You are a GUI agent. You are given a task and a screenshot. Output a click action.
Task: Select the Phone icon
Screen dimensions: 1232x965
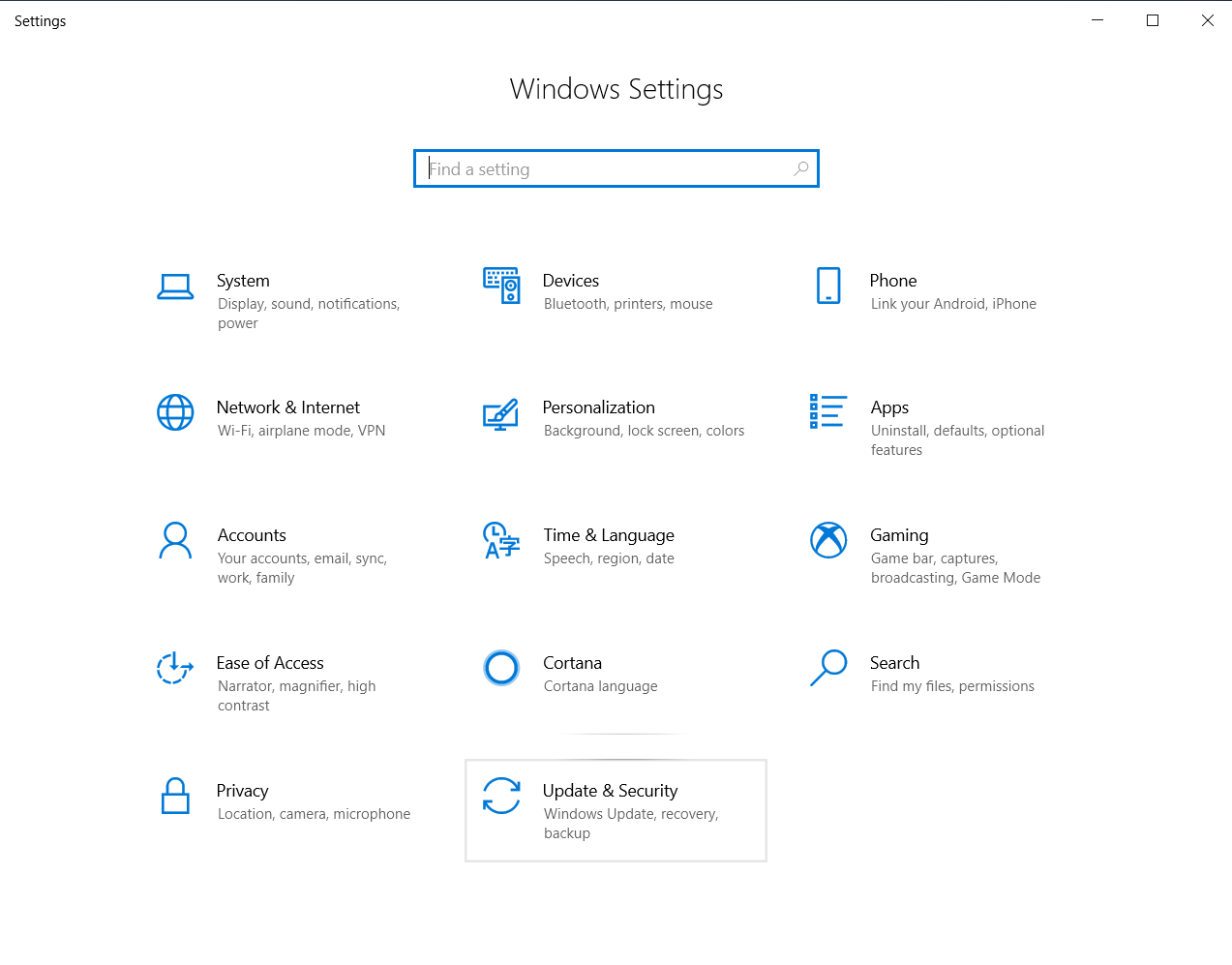coord(828,286)
